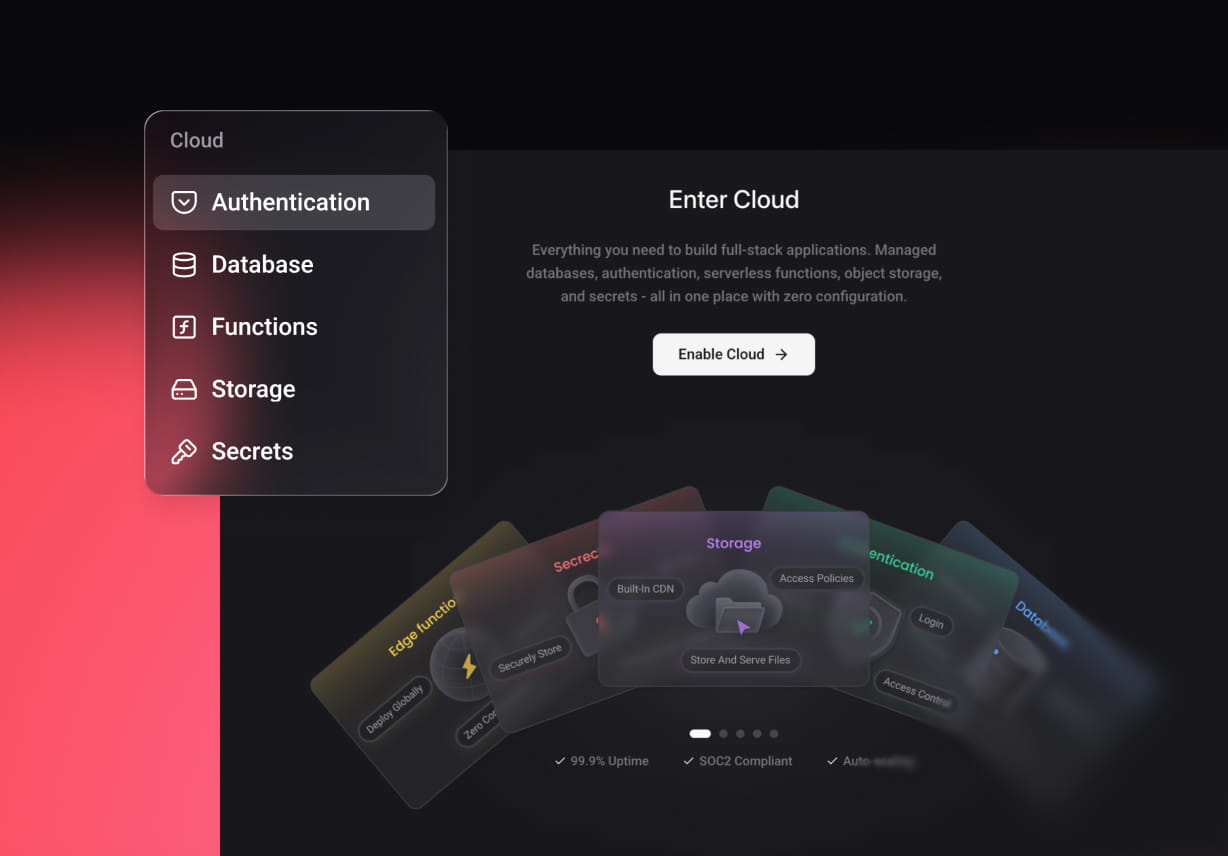Click the Storage title on the card

(x=734, y=543)
